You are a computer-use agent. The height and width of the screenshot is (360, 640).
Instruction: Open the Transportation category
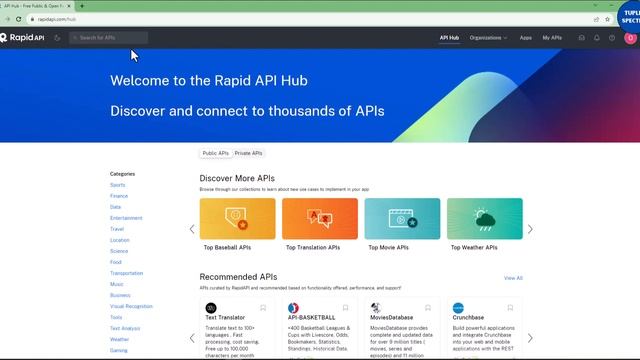click(127, 273)
